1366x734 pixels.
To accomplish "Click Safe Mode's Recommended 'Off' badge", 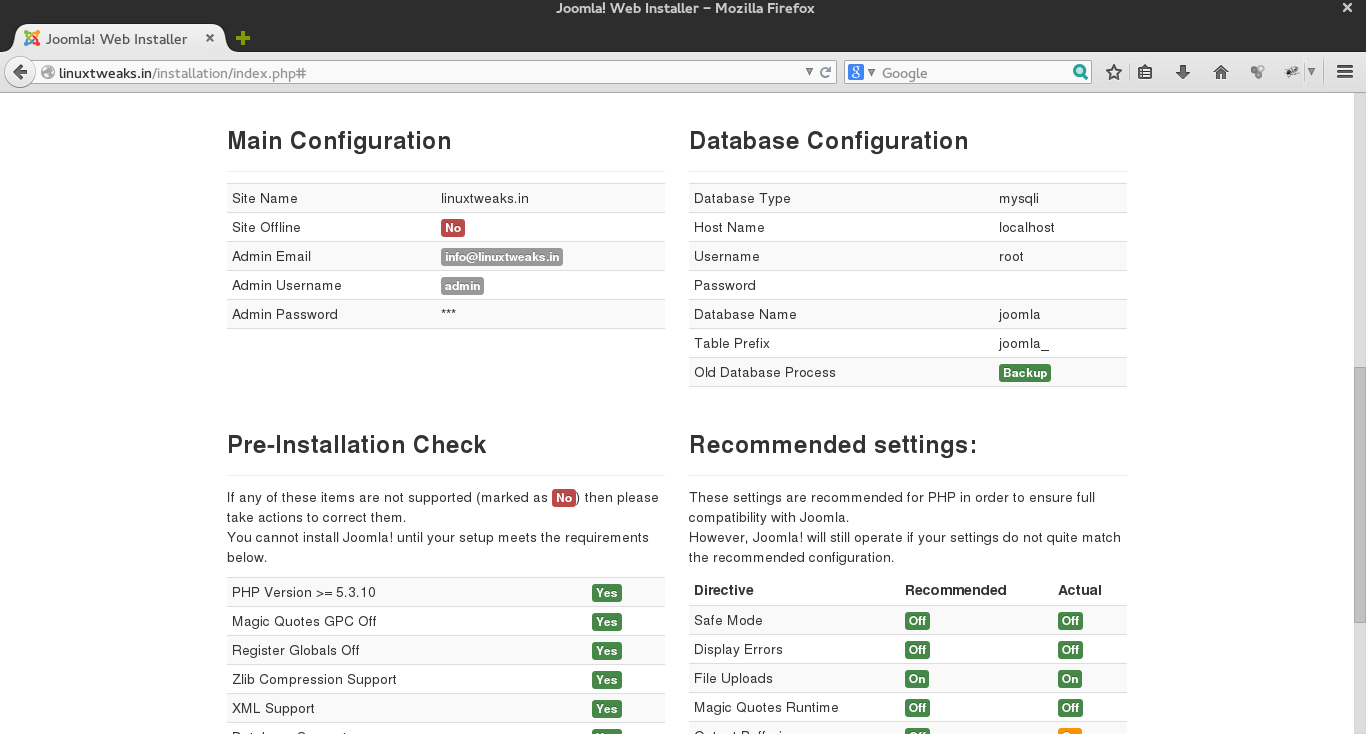I will 917,621.
